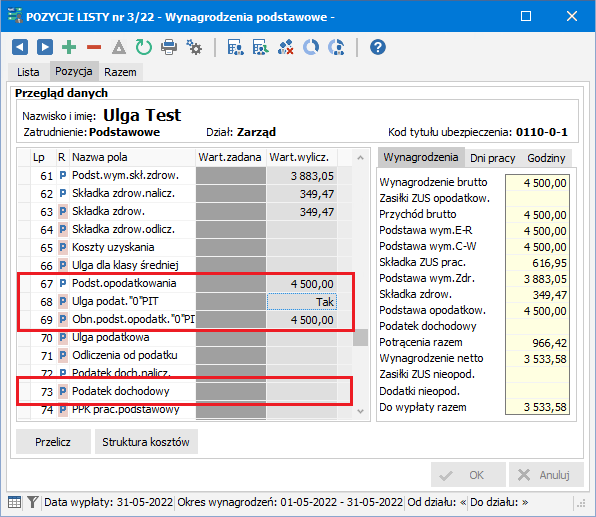Open Struktura kosztów
The height and width of the screenshot is (517, 596).
[146, 442]
